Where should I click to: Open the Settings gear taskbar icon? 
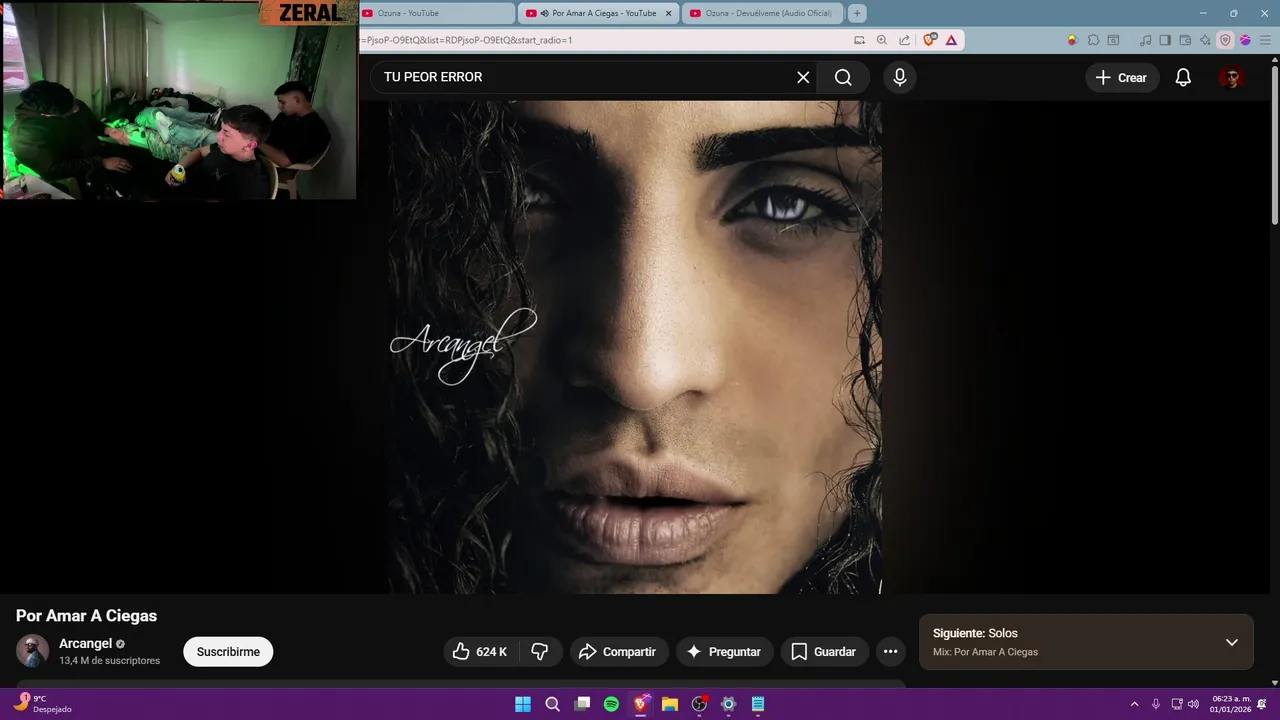coord(728,704)
